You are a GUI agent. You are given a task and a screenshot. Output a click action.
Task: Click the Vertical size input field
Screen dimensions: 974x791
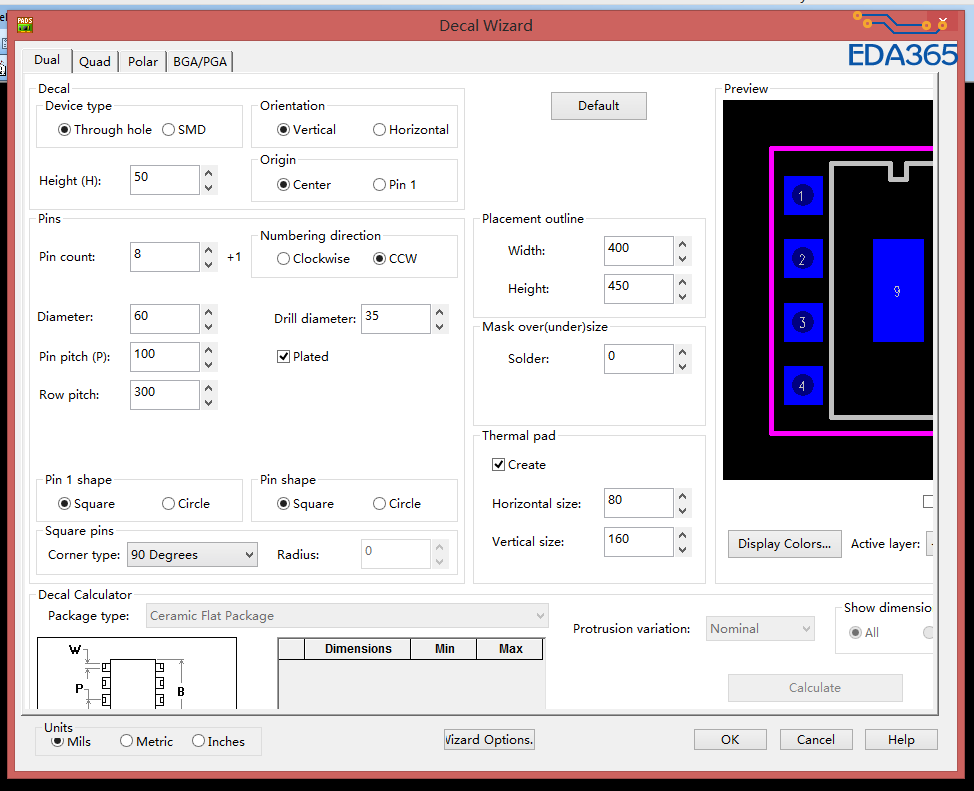point(639,542)
